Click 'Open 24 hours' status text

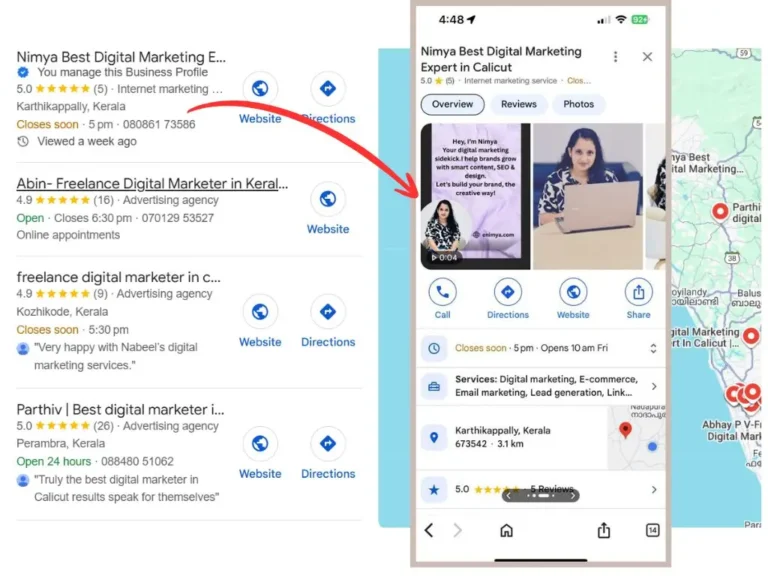[53, 461]
